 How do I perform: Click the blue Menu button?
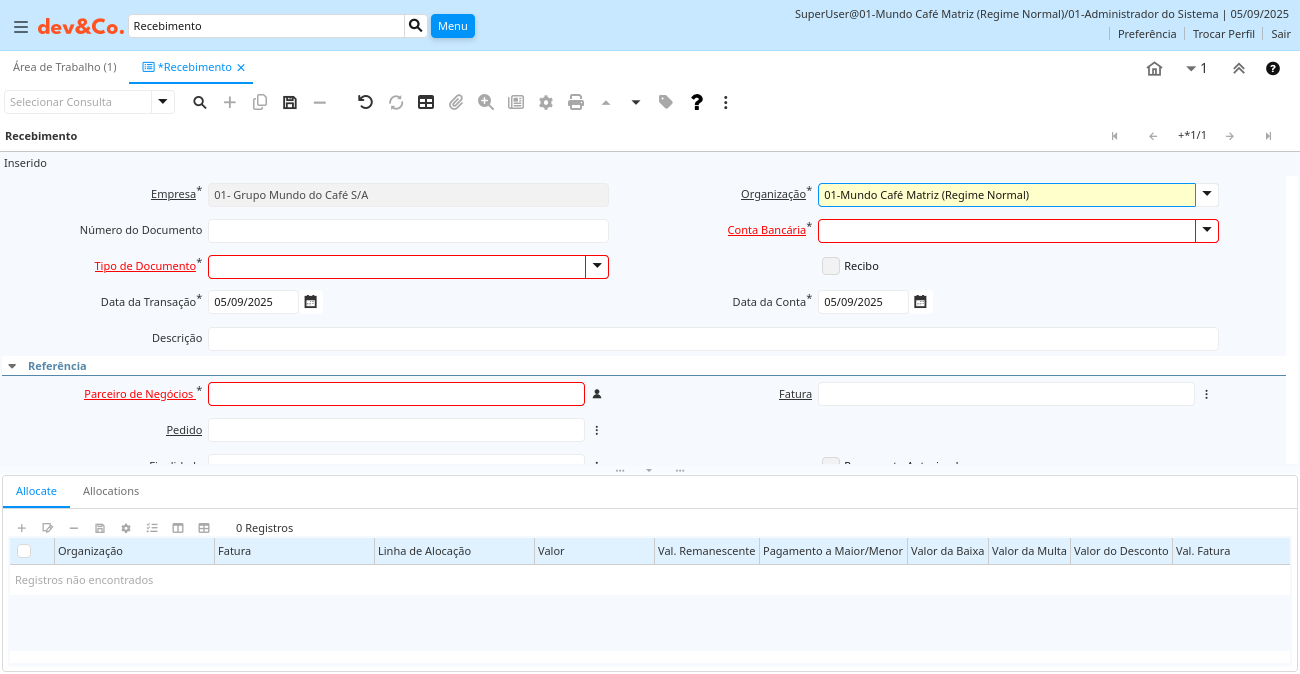coord(452,26)
